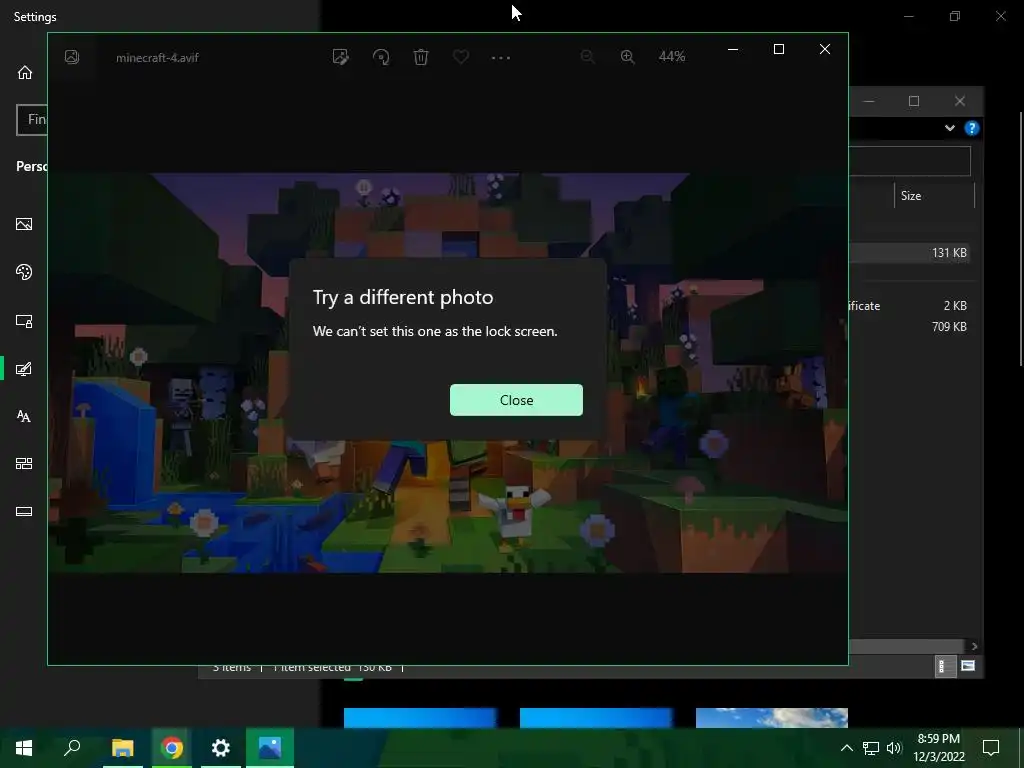The width and height of the screenshot is (1024, 768).
Task: Choose the first blue lock screen thumbnail
Action: [420, 717]
